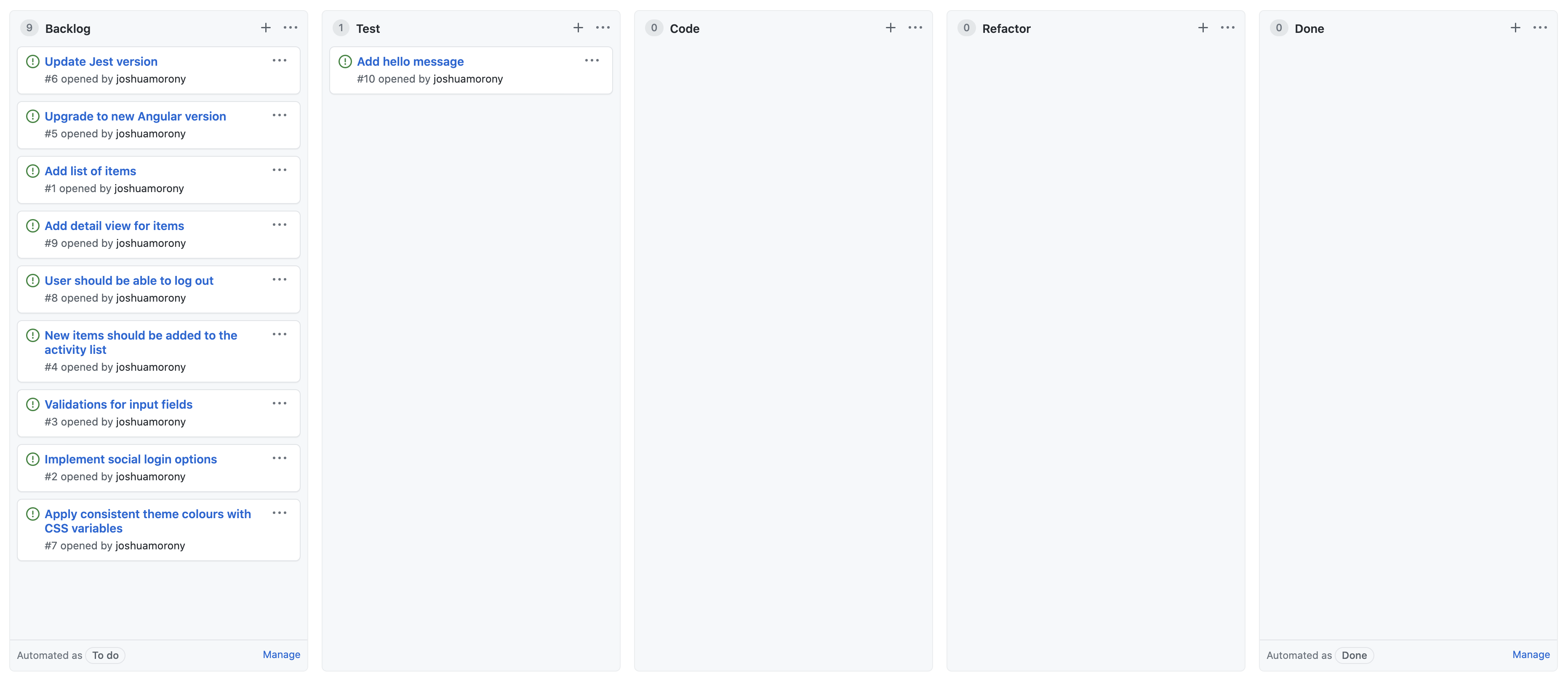Click open-issue icon on New items activity card
Viewport: 1568px width, 685px height.
33,335
